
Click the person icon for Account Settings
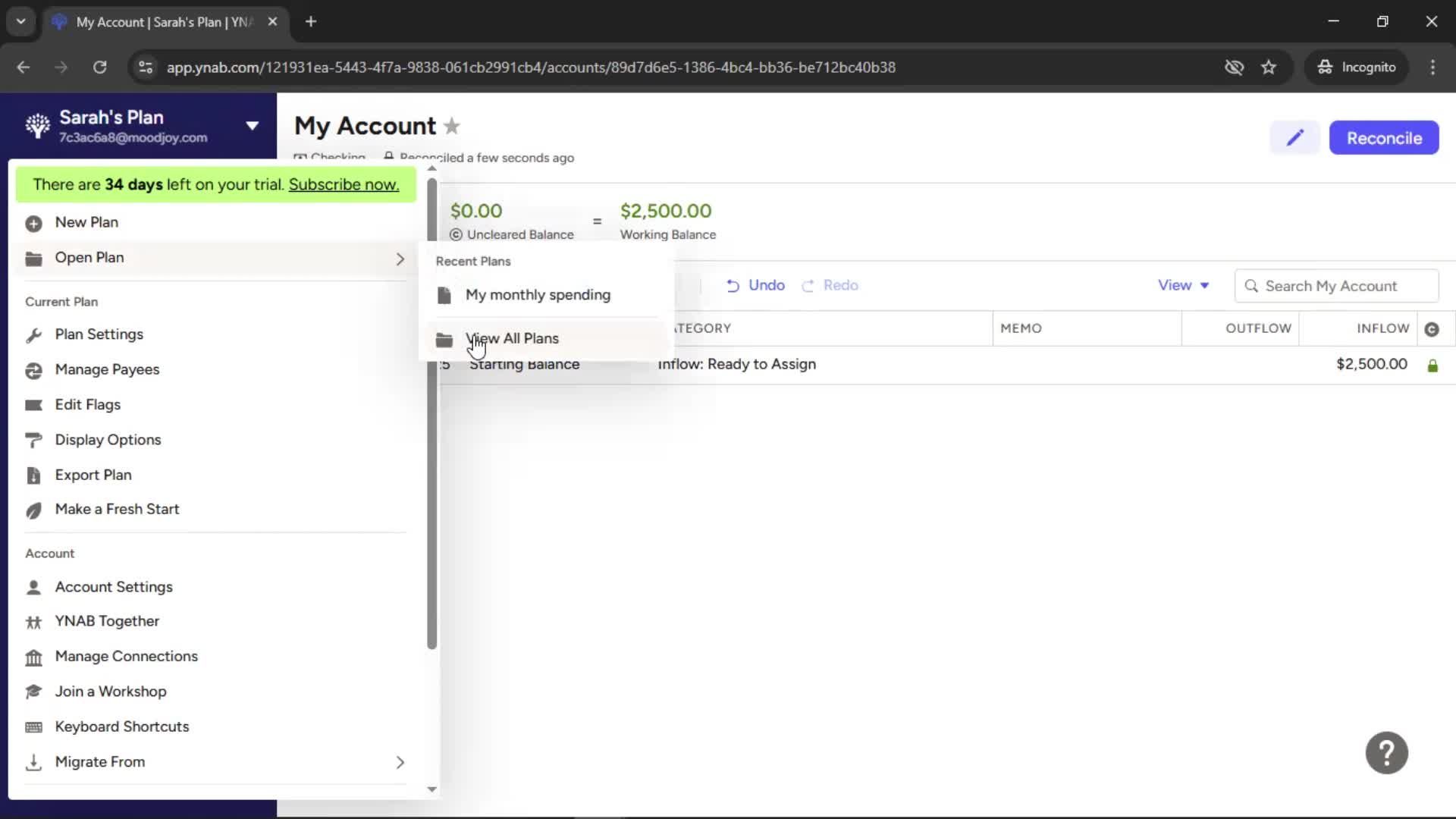pyautogui.click(x=33, y=587)
